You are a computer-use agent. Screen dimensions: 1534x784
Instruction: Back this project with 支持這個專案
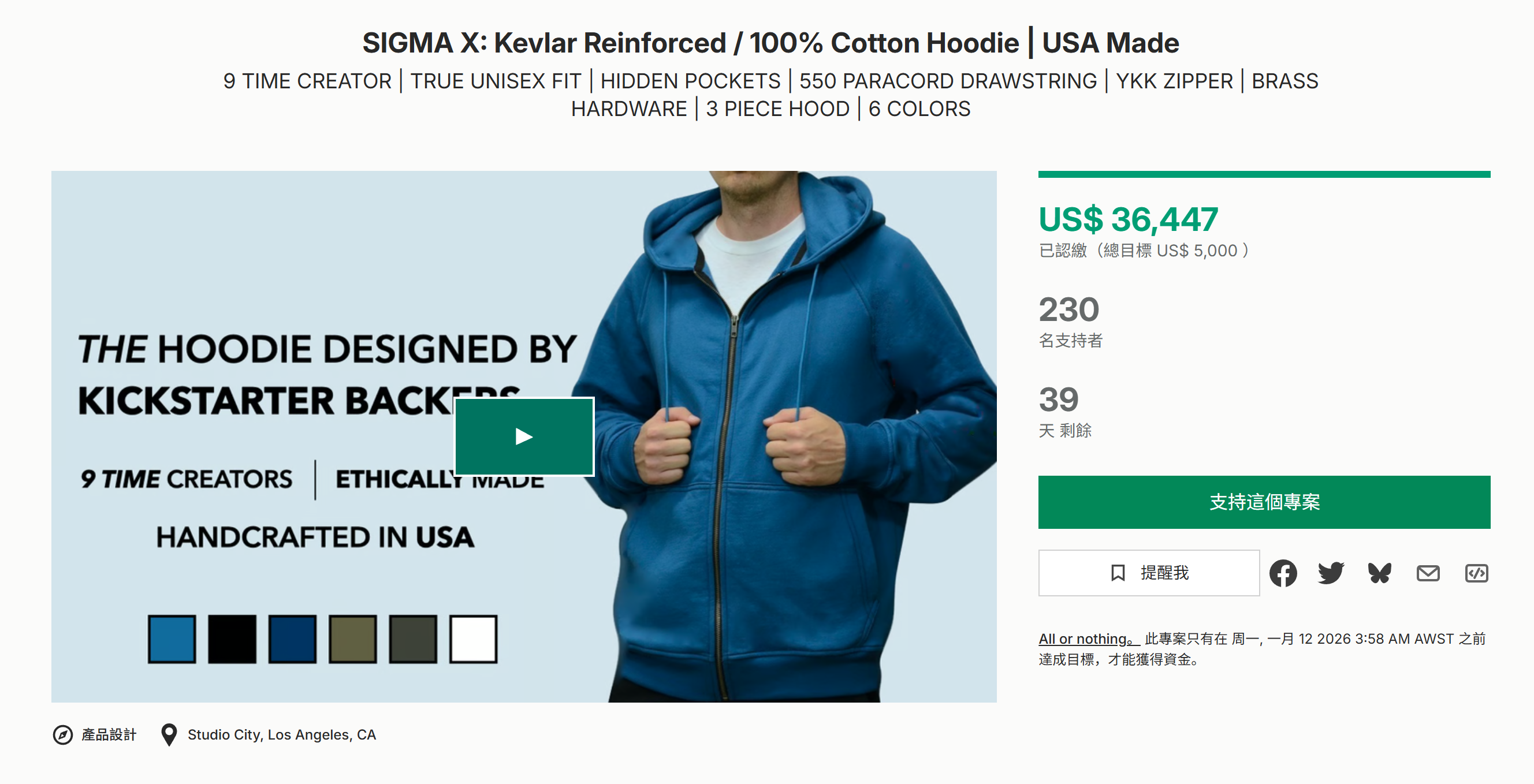(x=1264, y=502)
